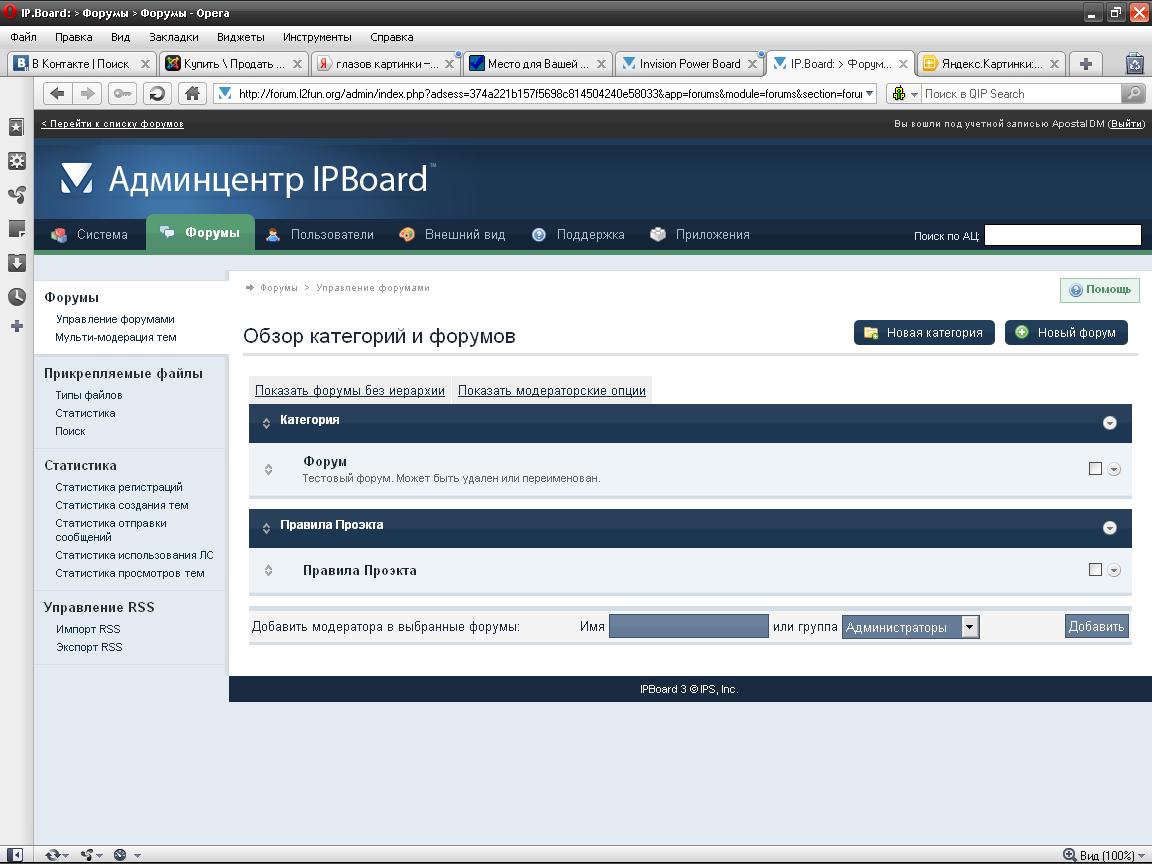Click Перейти к списку форумов link

[x=112, y=124]
